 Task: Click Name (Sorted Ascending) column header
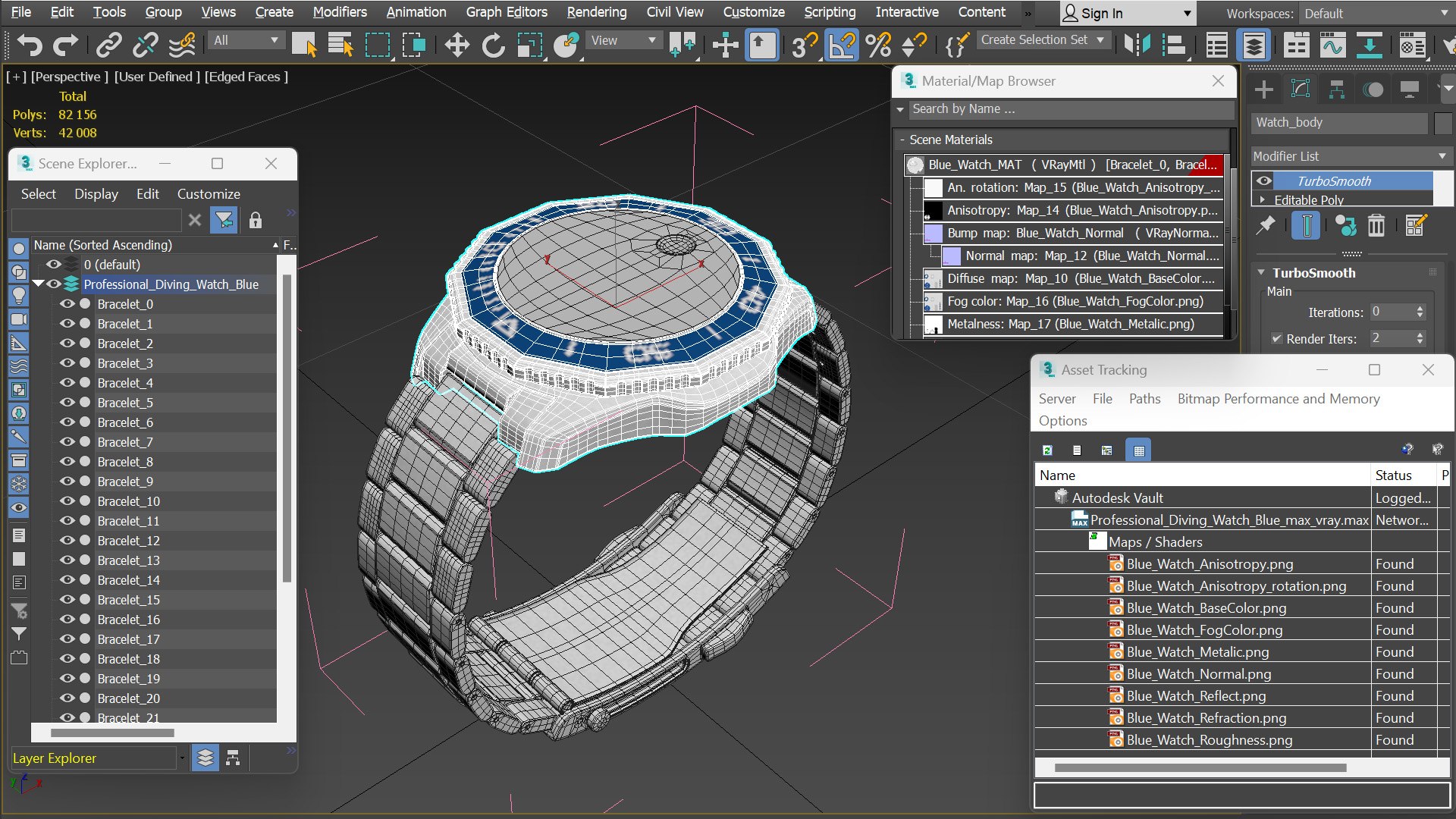point(103,245)
